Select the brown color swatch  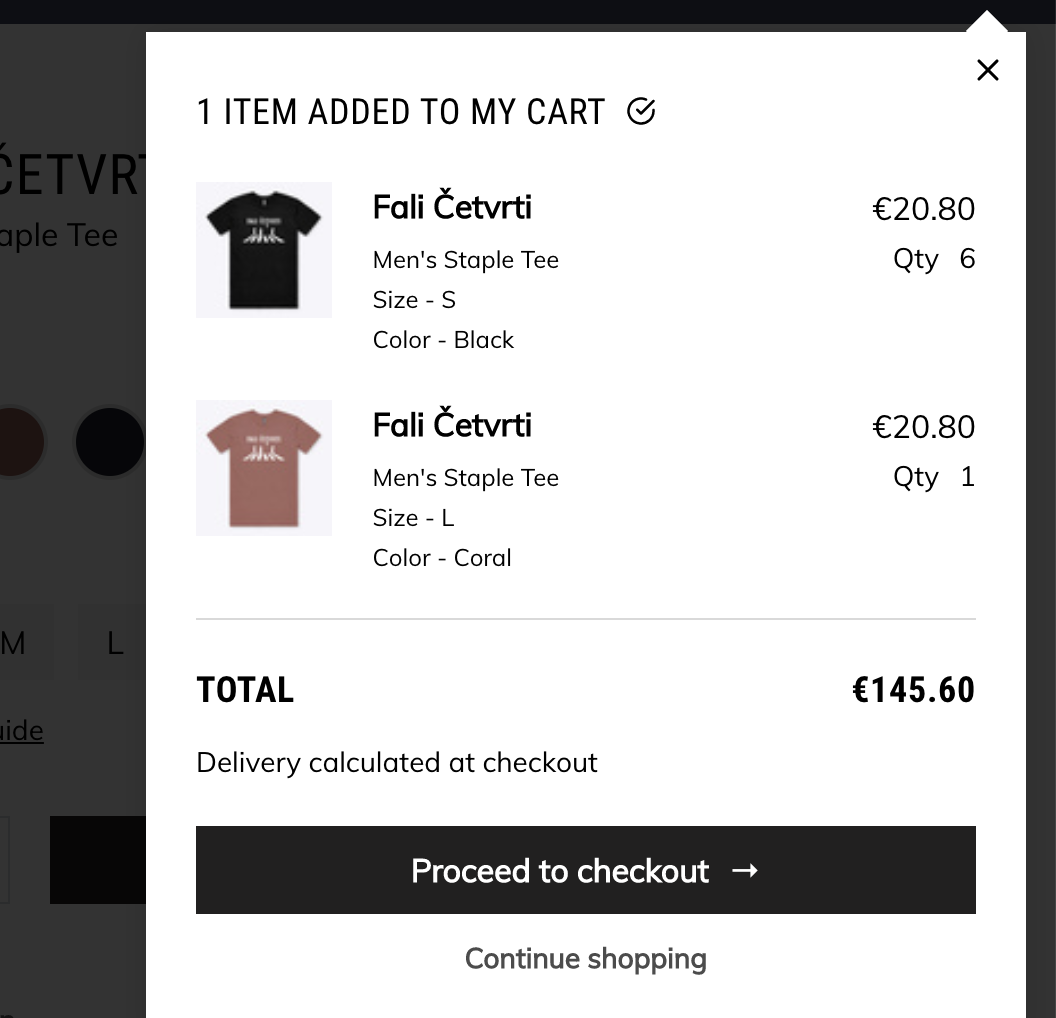click(x=15, y=441)
